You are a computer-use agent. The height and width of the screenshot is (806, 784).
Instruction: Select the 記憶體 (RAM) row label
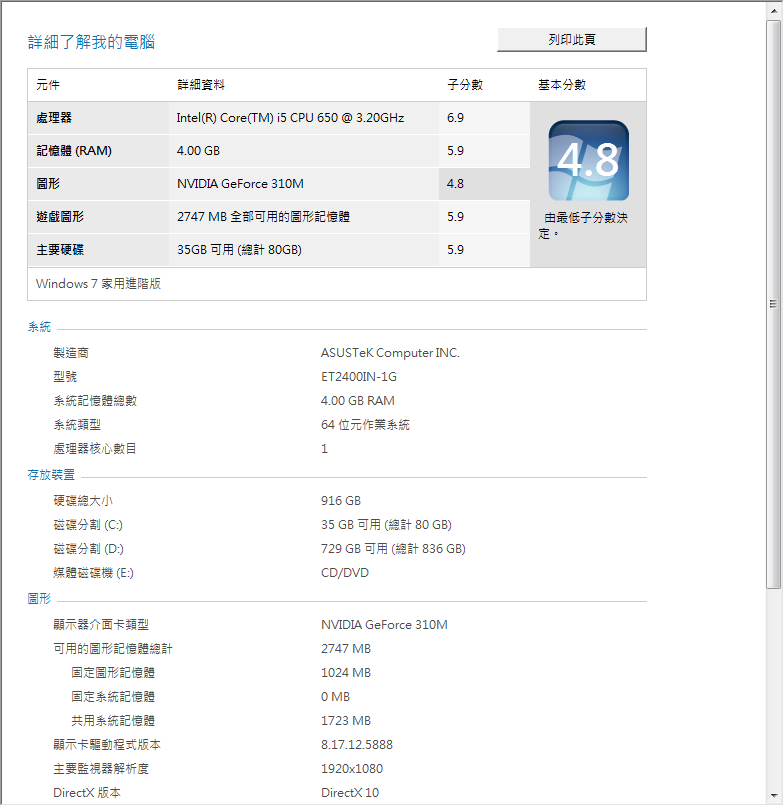pyautogui.click(x=74, y=151)
